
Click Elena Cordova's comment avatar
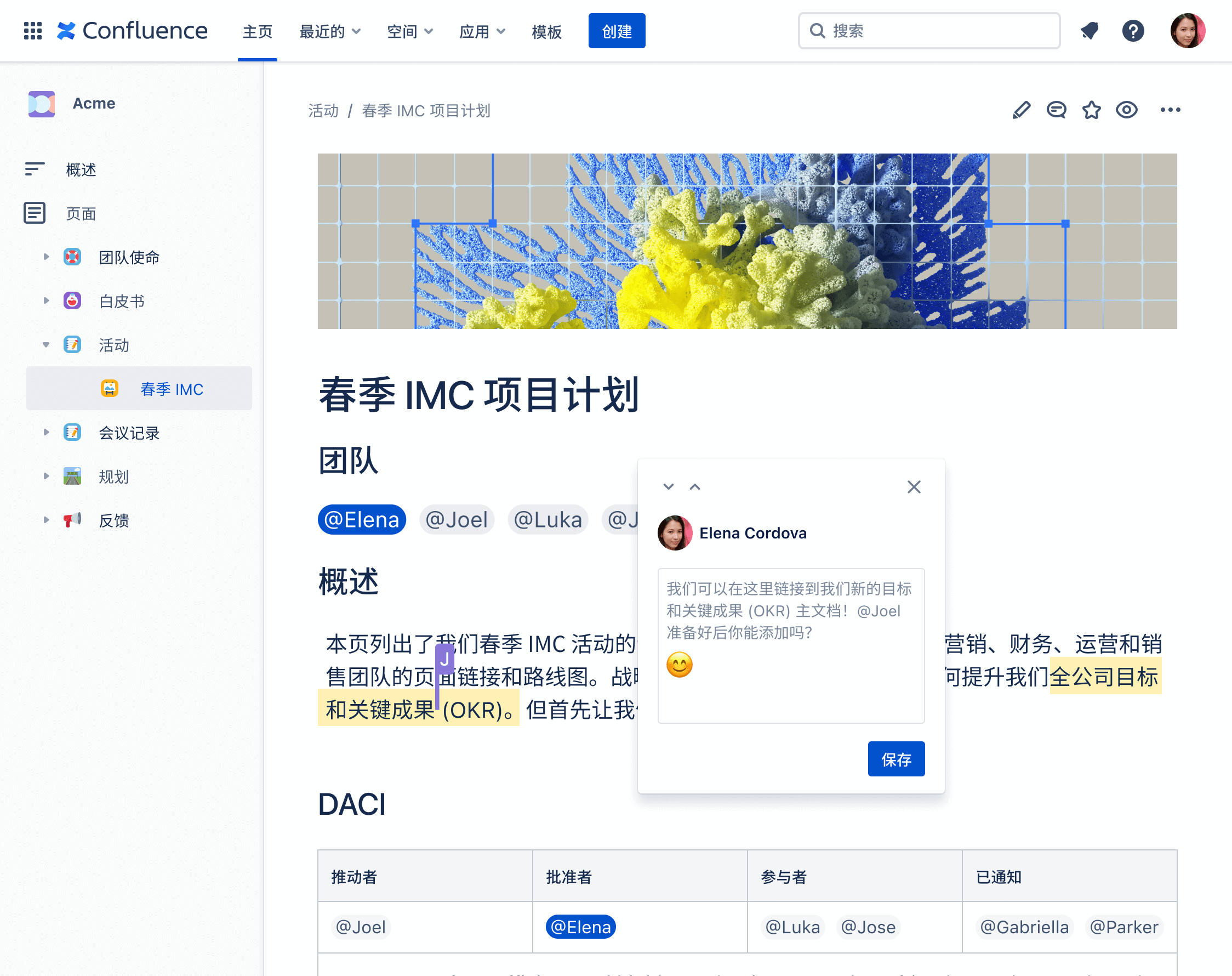675,532
